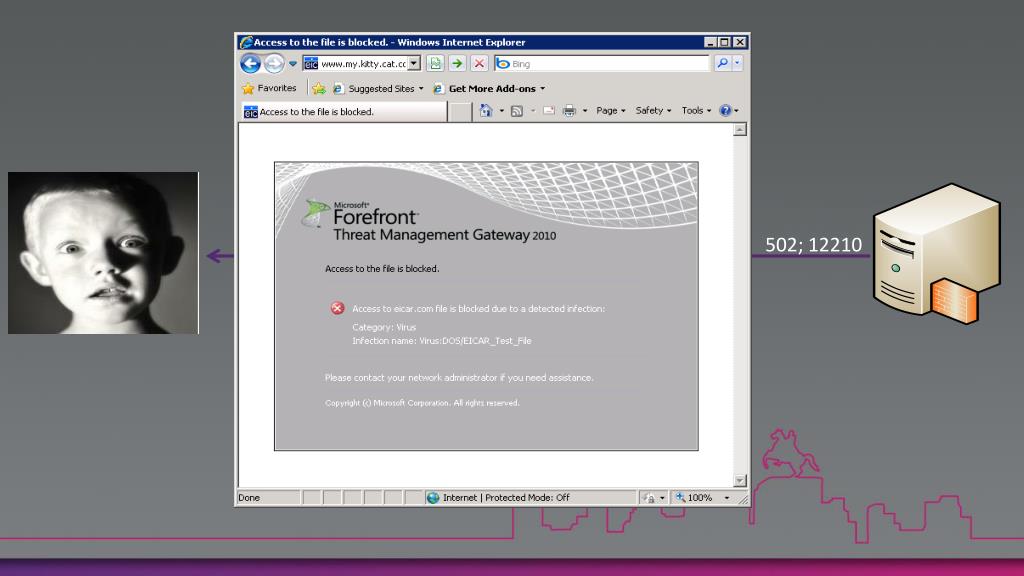1024x576 pixels.
Task: Click the Microsoft copyright notice text
Action: click(x=423, y=403)
